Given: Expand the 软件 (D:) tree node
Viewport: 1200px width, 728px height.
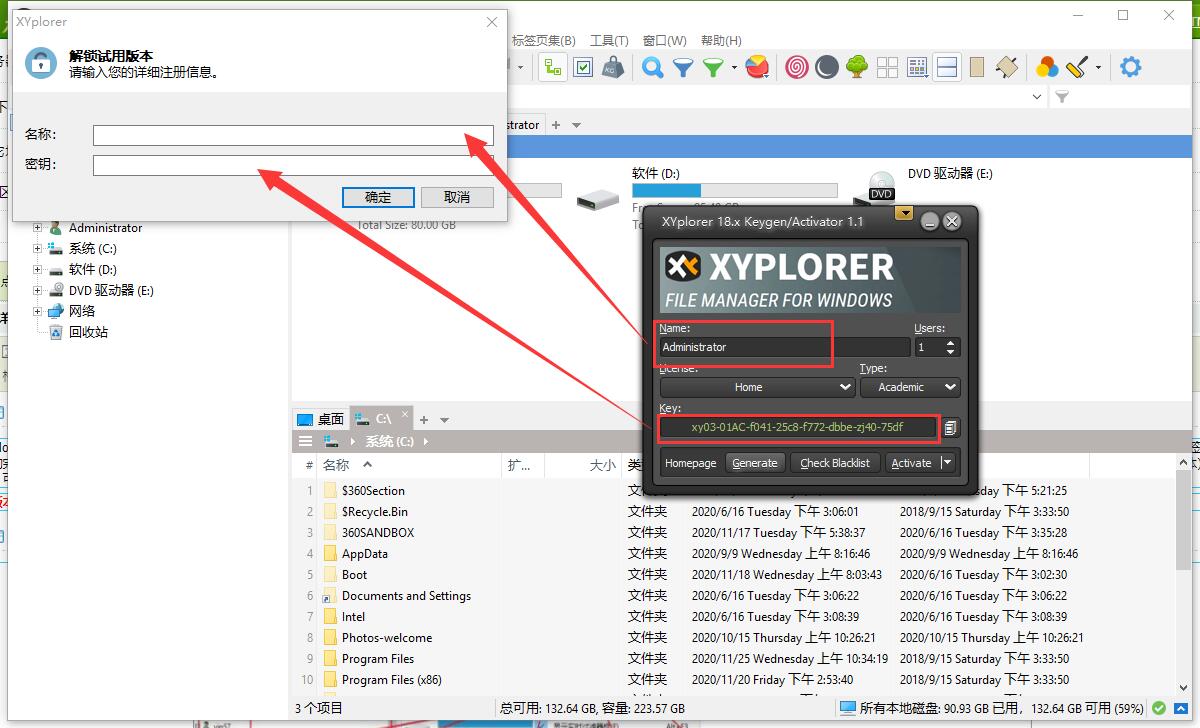Looking at the screenshot, I should [38, 270].
